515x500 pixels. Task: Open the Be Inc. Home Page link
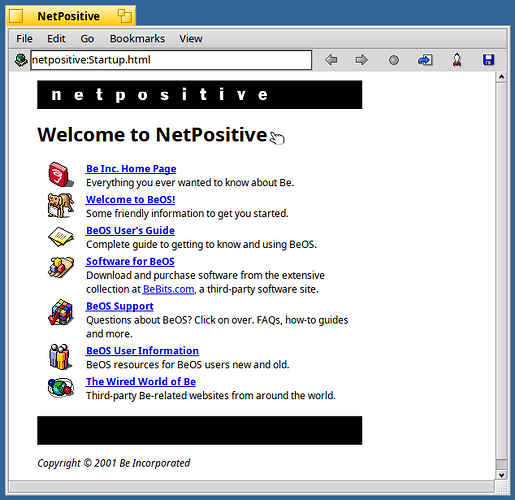(131, 169)
